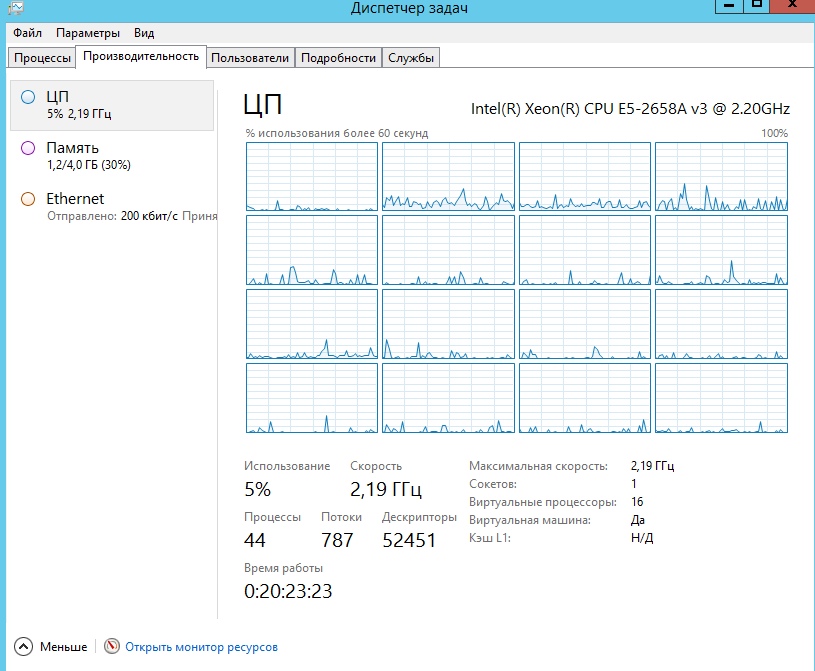The width and height of the screenshot is (815, 671).
Task: Click the purple Память circle icon
Action: click(x=28, y=148)
